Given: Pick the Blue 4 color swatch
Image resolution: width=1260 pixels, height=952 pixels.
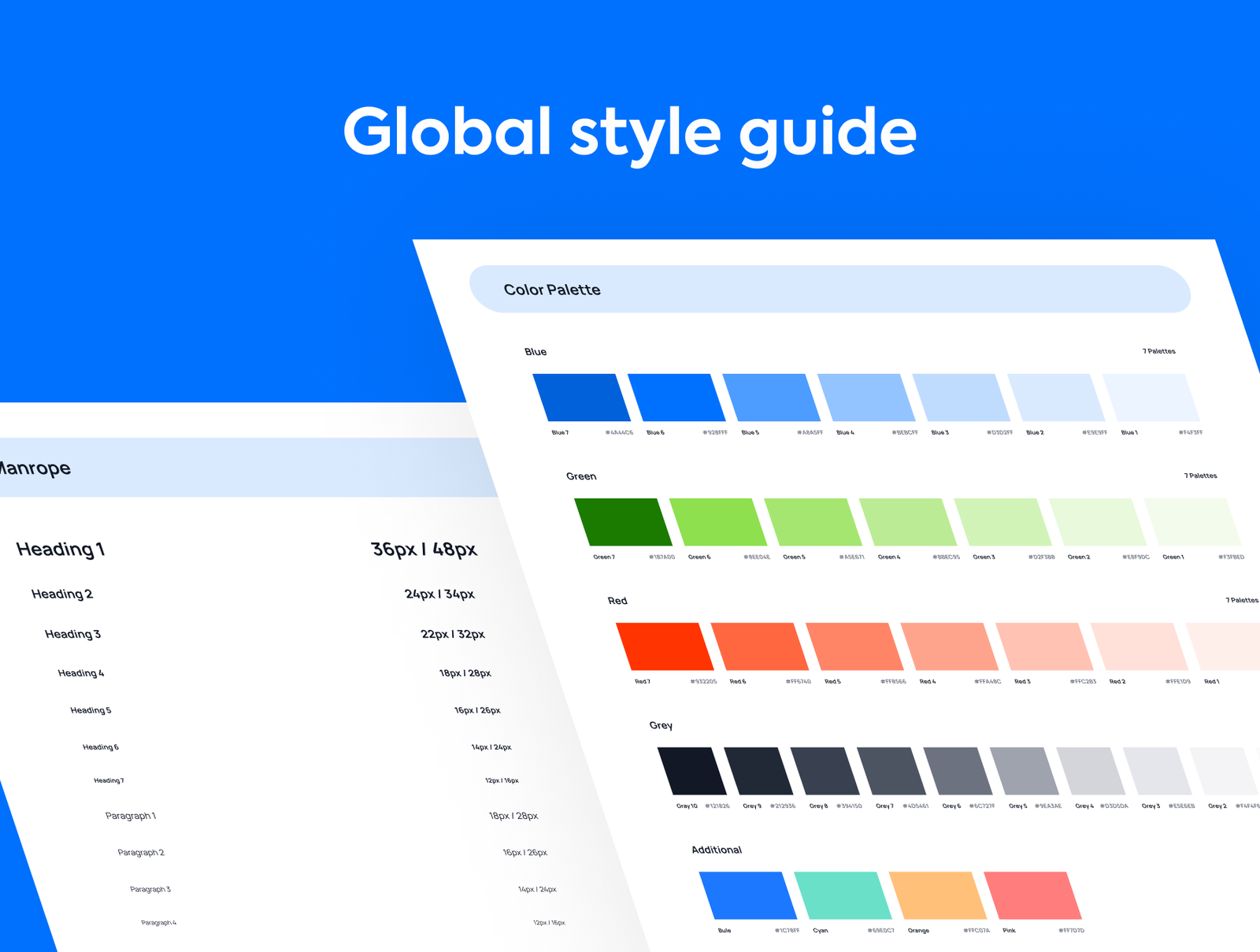Looking at the screenshot, I should (x=866, y=398).
